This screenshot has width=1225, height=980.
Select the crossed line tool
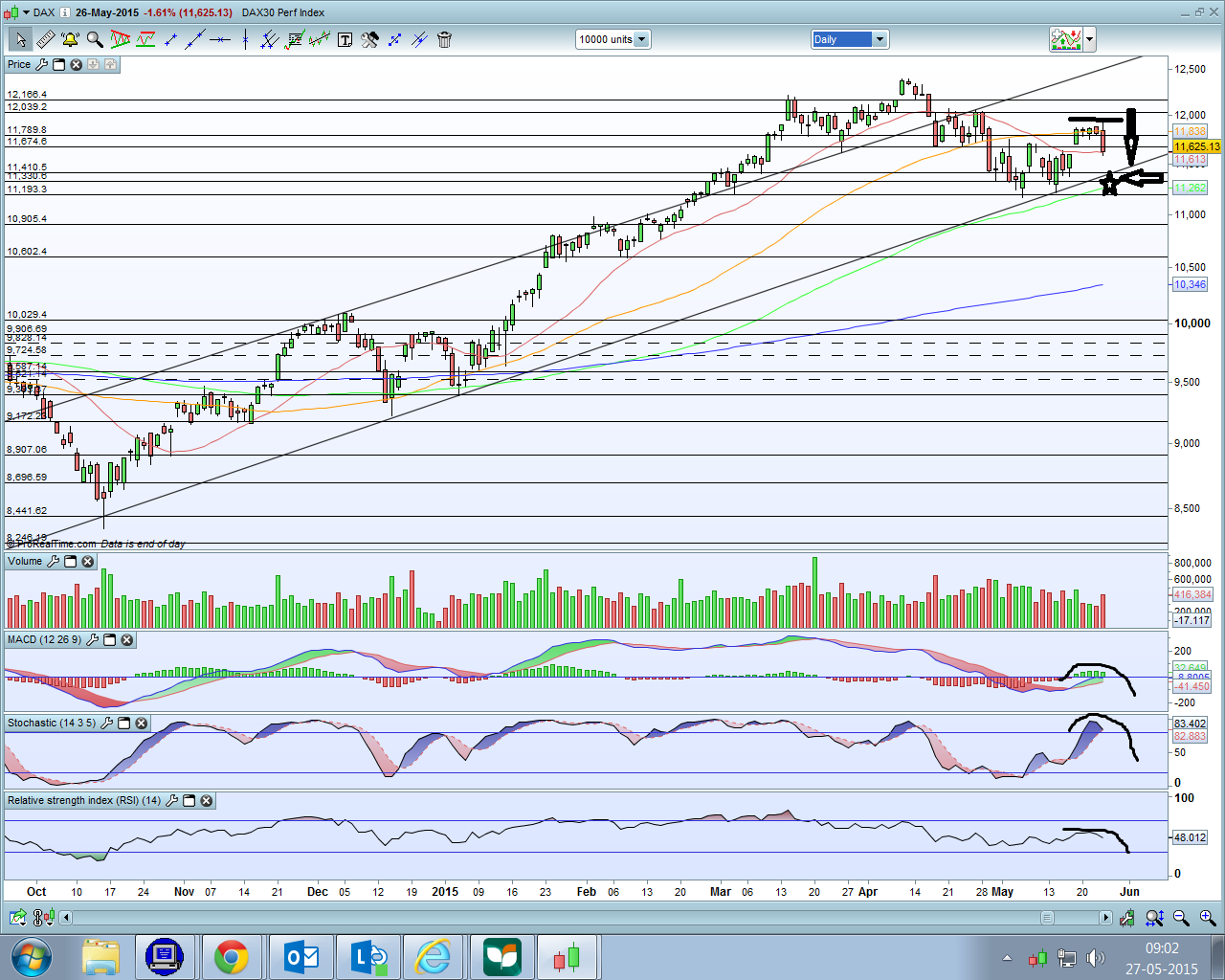coord(419,39)
